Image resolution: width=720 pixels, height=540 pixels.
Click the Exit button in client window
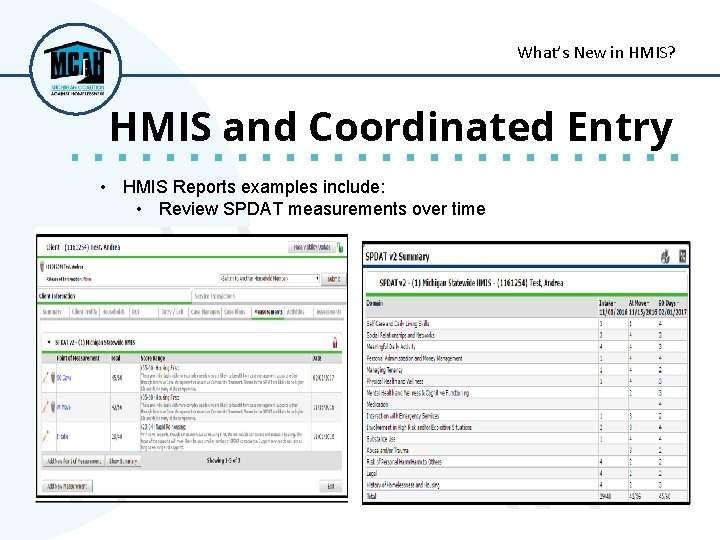[x=331, y=486]
